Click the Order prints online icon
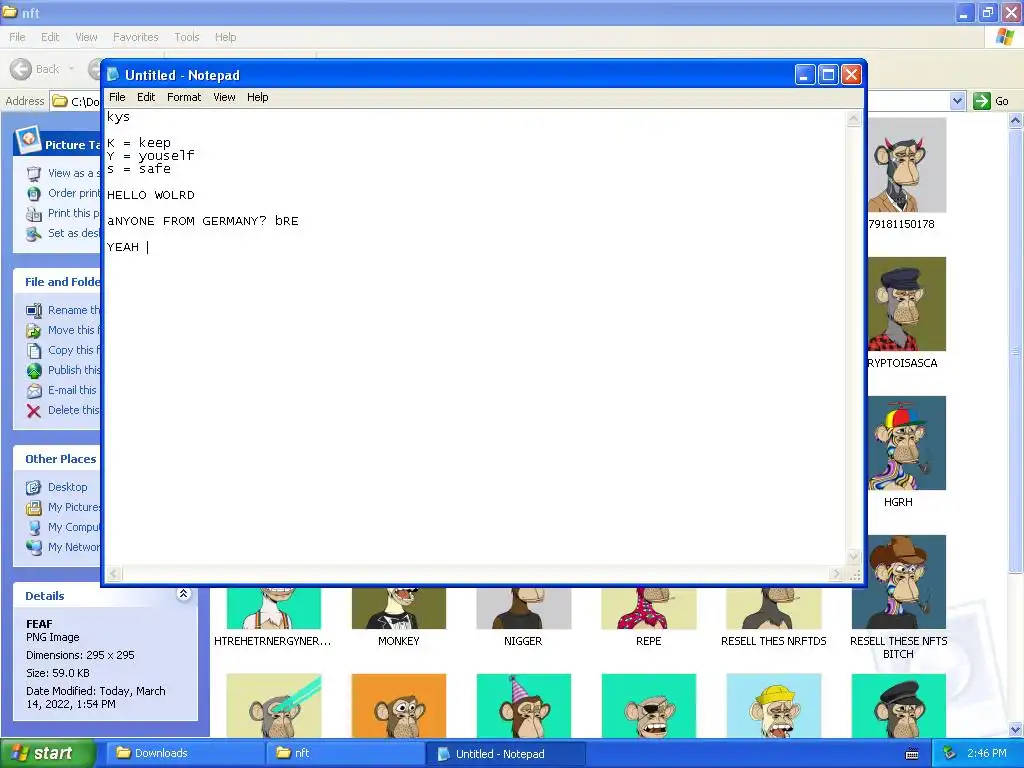This screenshot has width=1024, height=768. point(34,194)
